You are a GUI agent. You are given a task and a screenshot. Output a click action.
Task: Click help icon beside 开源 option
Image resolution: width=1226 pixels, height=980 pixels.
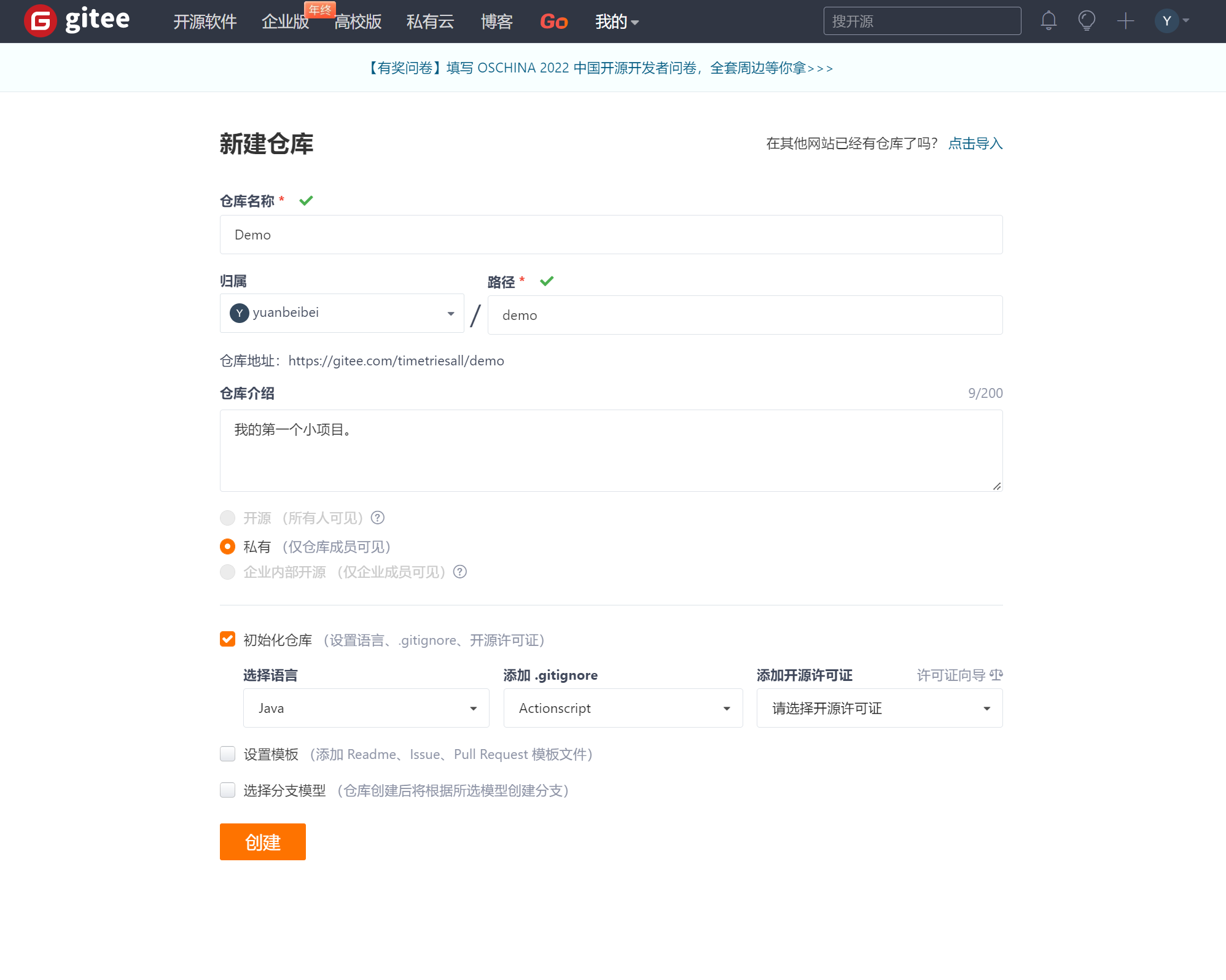tap(378, 518)
